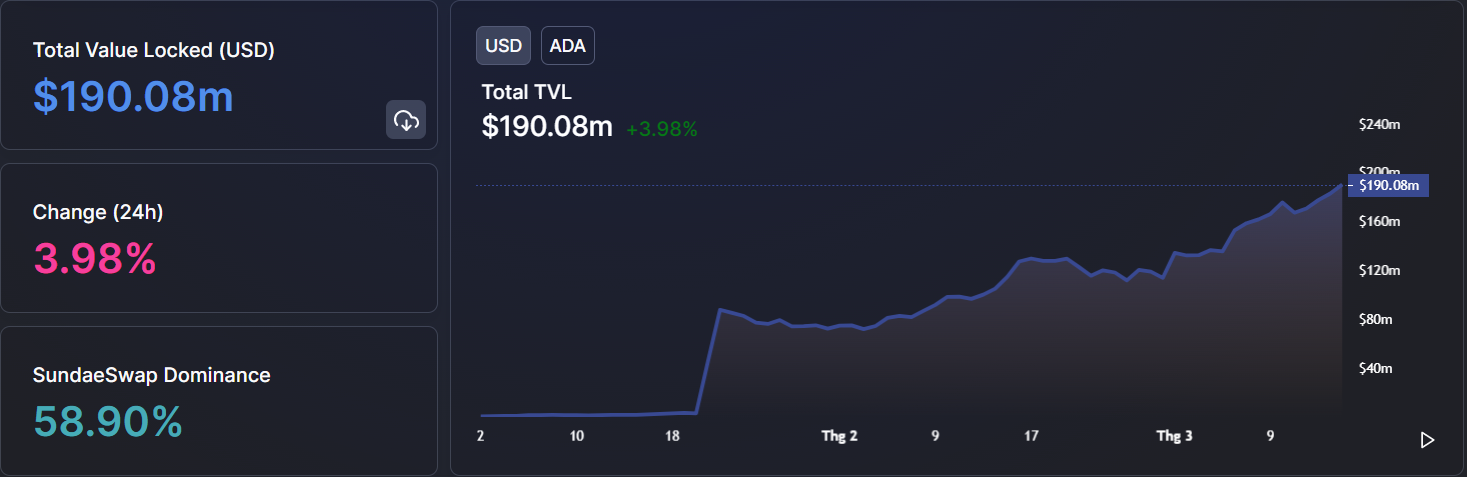Click the 2 x-axis date label

pyautogui.click(x=481, y=436)
